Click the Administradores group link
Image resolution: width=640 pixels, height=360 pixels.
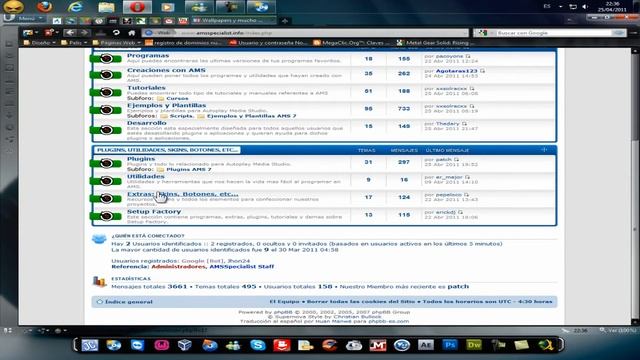click(178, 267)
